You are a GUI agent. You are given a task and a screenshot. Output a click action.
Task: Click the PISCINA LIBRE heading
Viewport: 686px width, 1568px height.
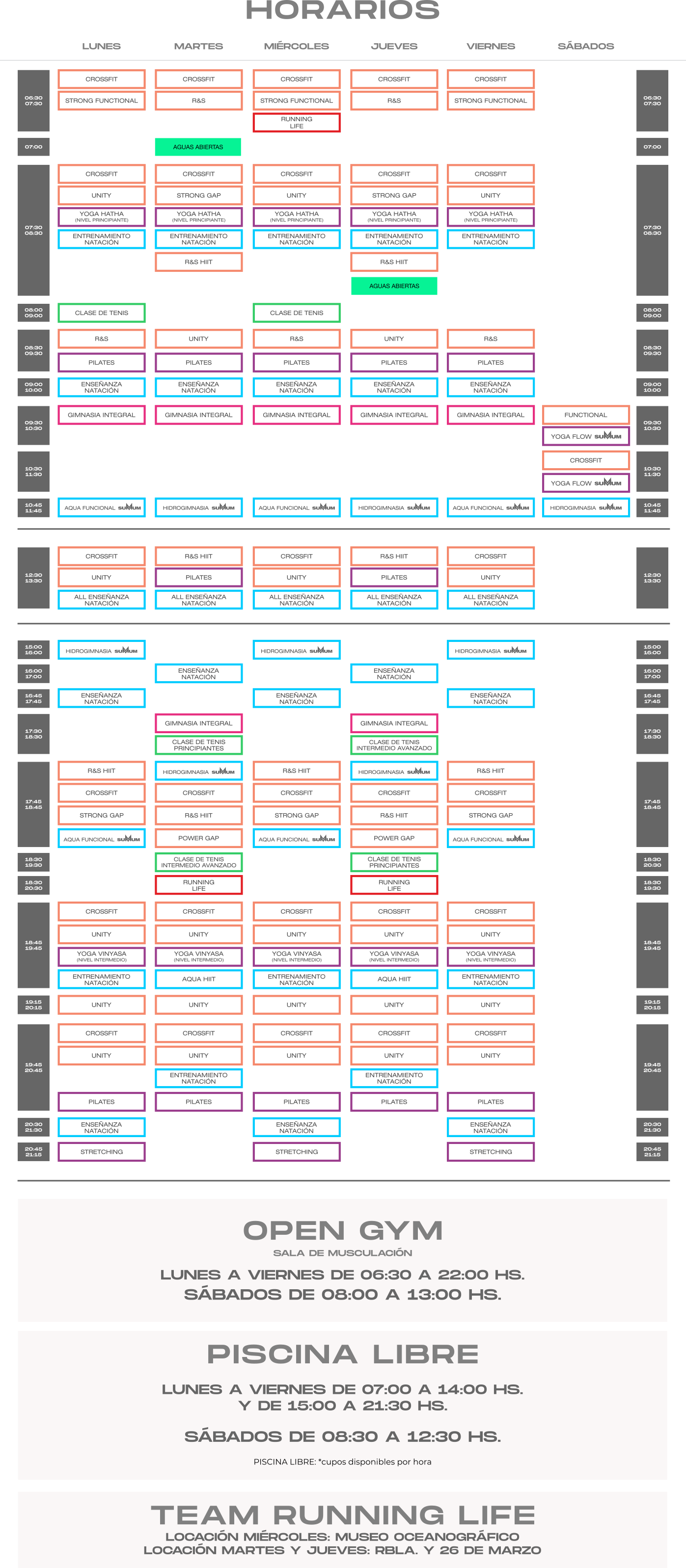pos(342,1354)
